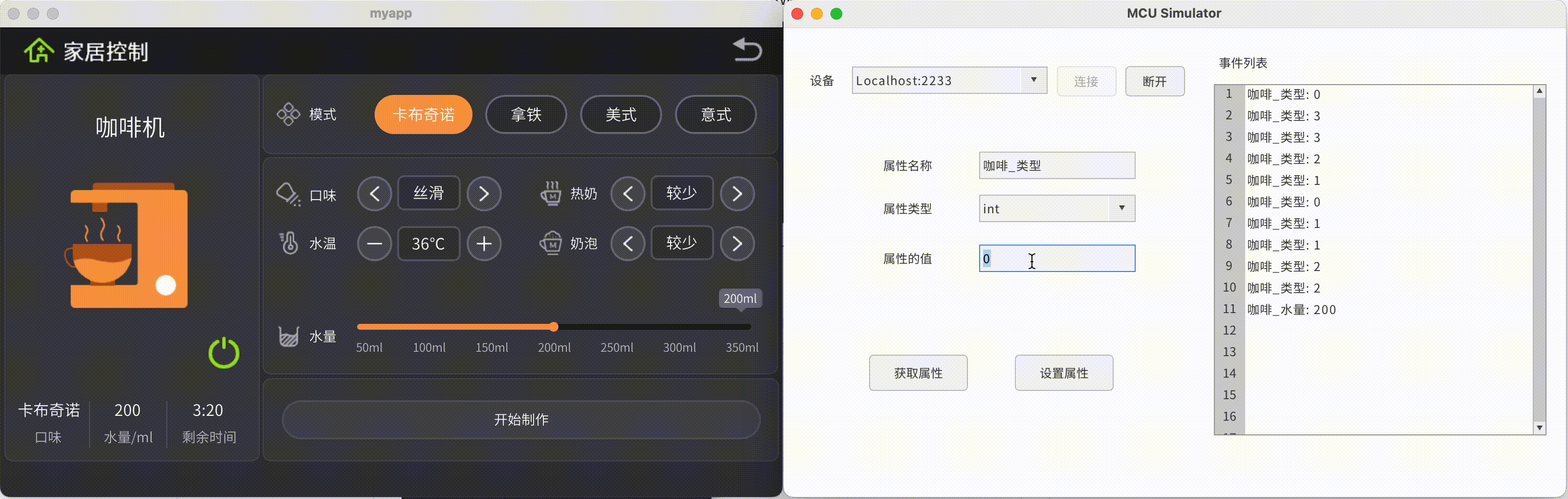Click the hot milk icon beside 热奶
Viewport: 1568px width, 499px height.
(551, 194)
